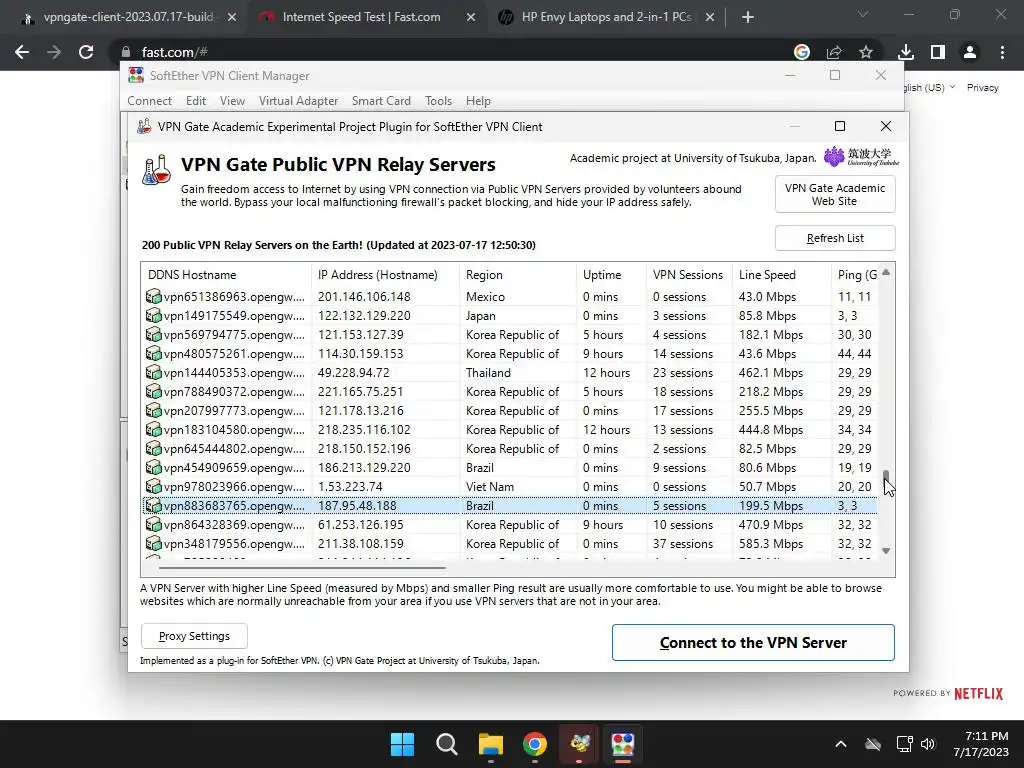Toggle the Chrome side panel icon
This screenshot has width=1024, height=768.
point(938,52)
